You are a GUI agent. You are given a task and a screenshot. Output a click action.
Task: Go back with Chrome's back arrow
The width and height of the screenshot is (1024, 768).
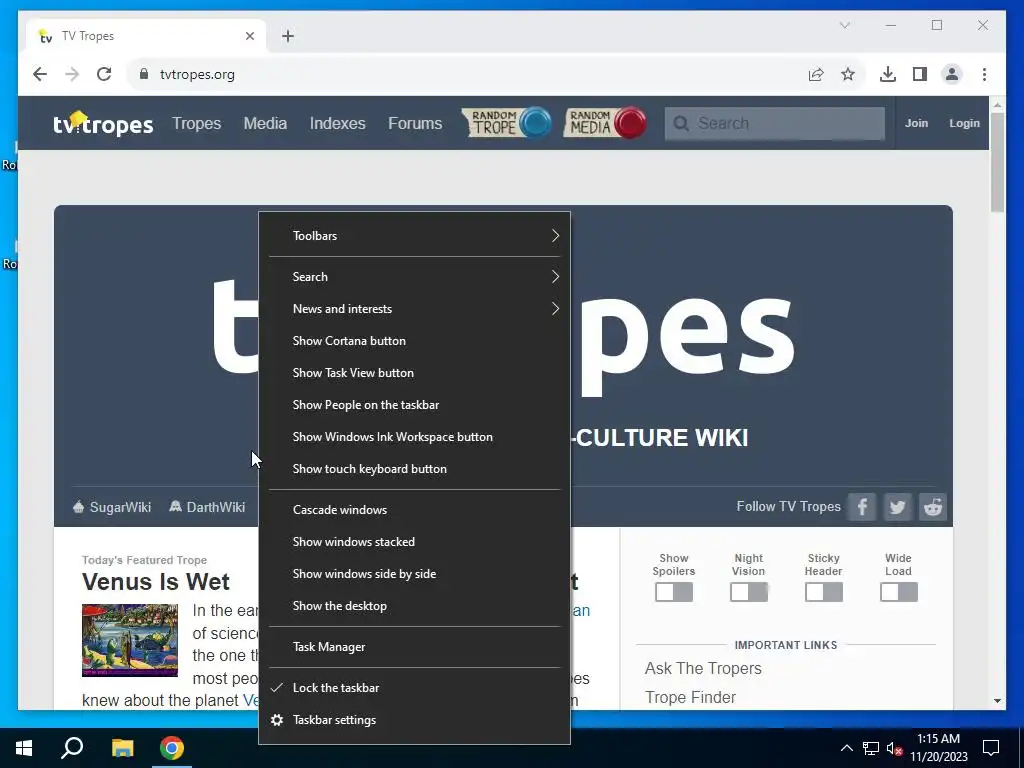point(40,74)
